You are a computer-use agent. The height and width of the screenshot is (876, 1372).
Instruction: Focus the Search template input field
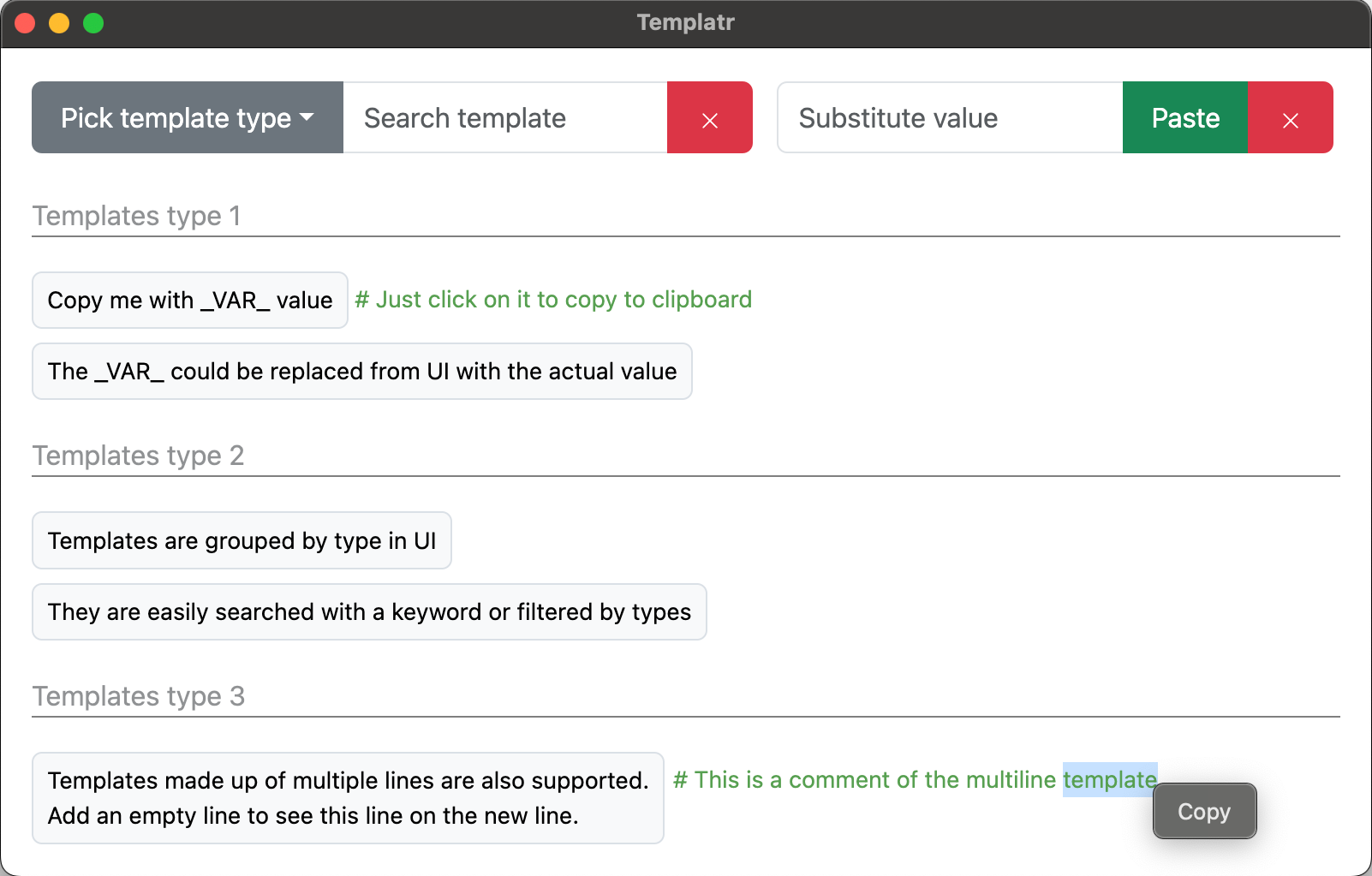tap(505, 118)
